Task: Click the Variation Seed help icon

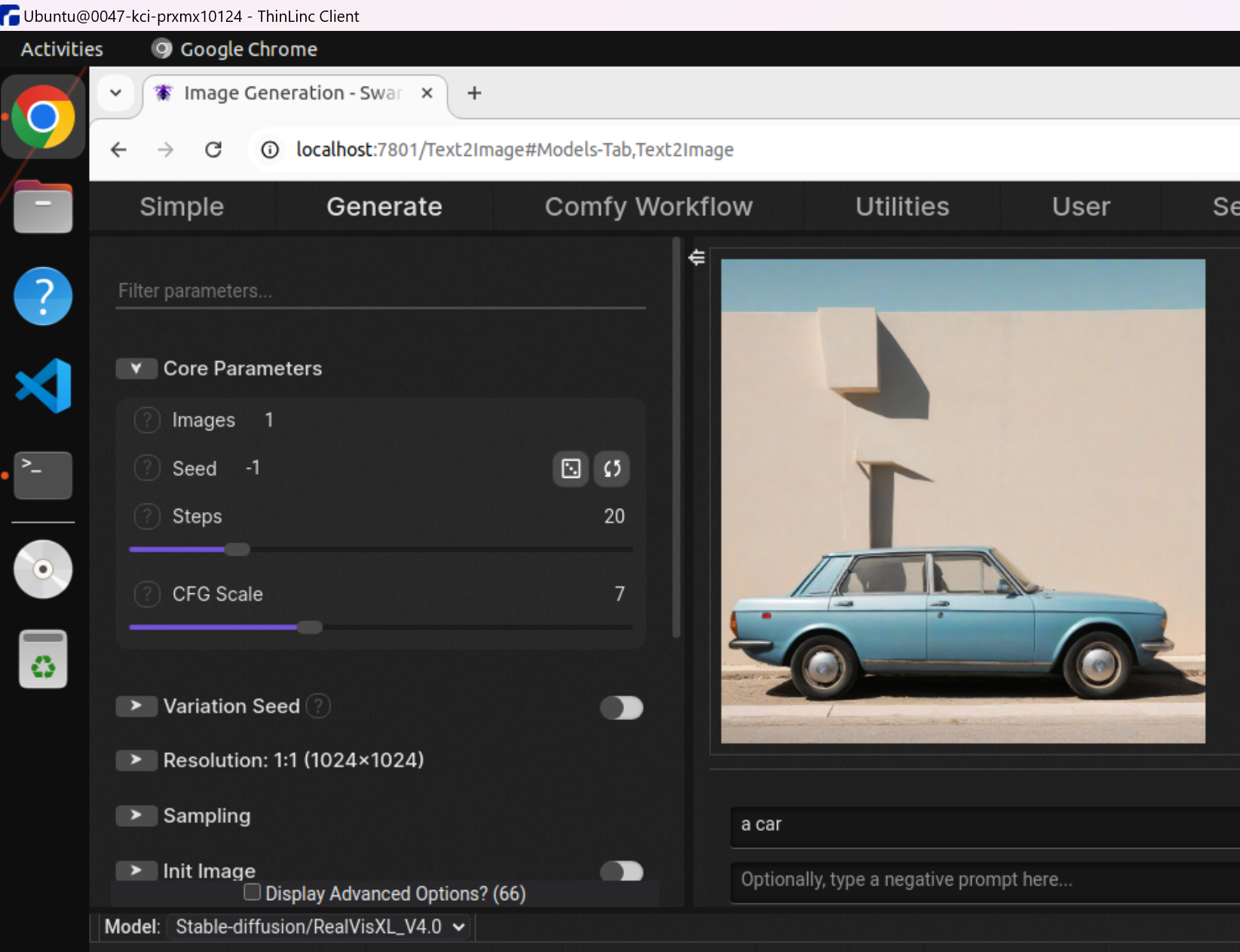Action: click(319, 706)
